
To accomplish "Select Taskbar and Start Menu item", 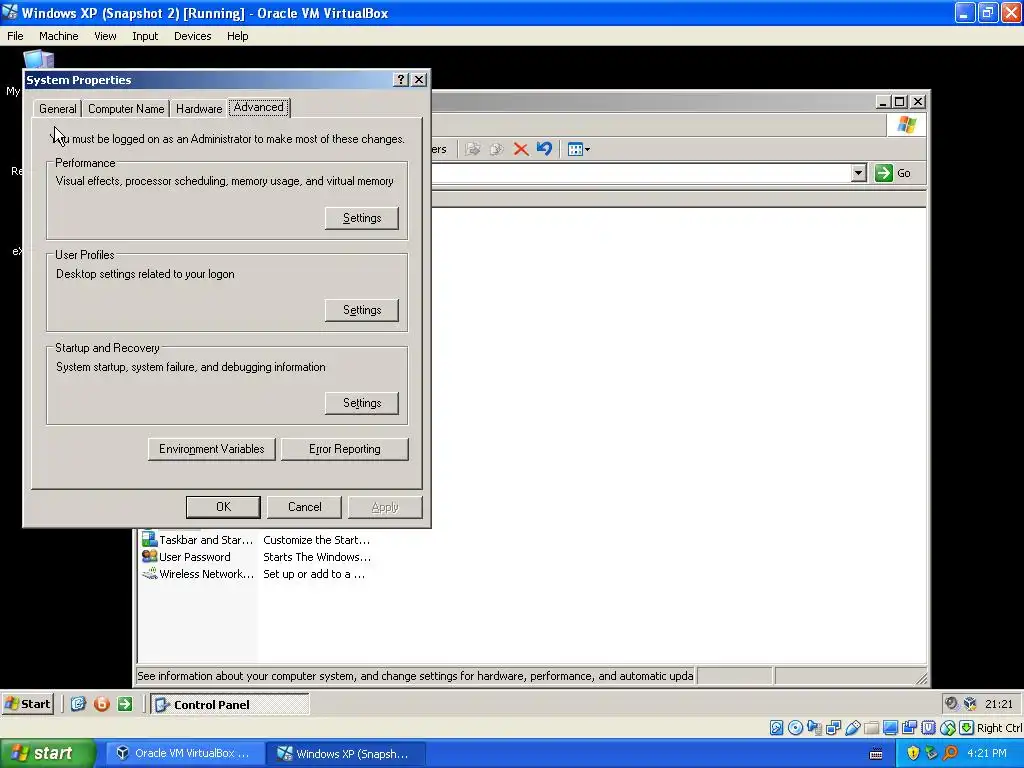I will tap(206, 540).
